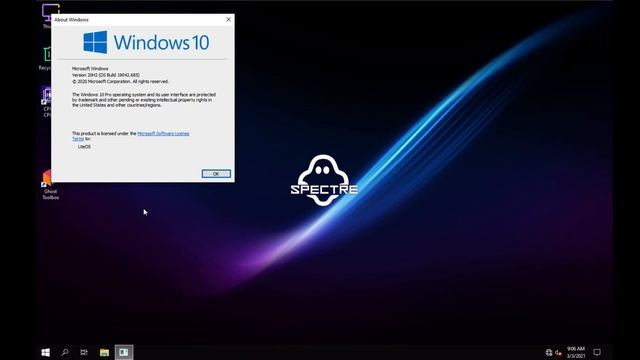Open the Microsoft Software License Terms link
Viewport: 640px width, 360px height.
163,133
